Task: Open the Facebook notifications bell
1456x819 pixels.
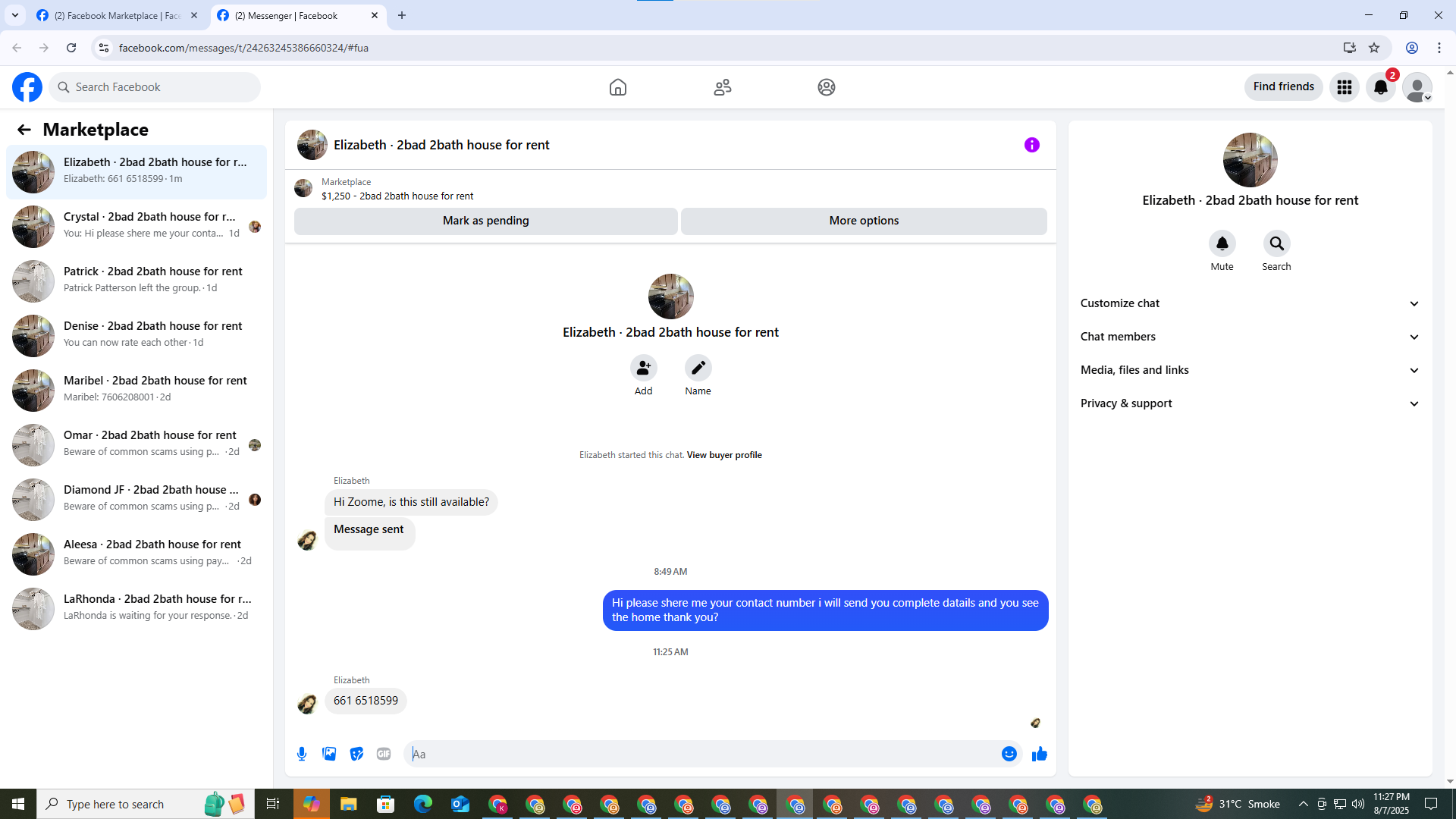Action: (x=1380, y=87)
